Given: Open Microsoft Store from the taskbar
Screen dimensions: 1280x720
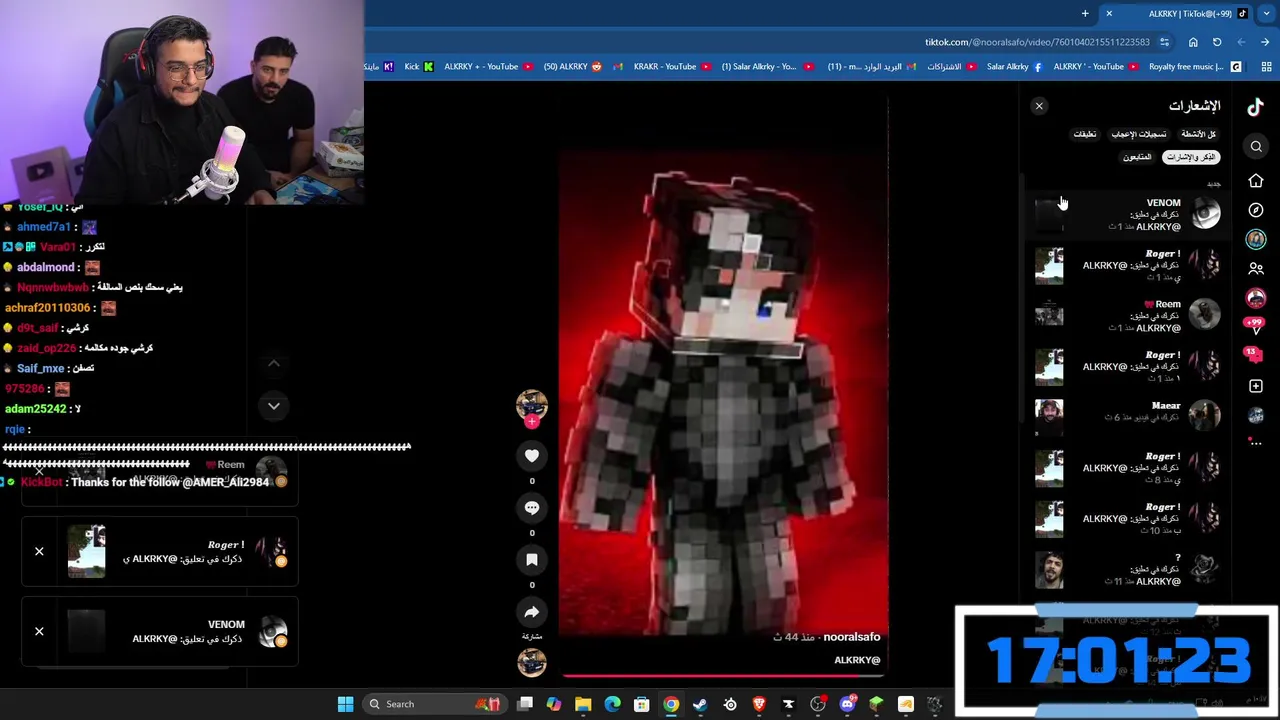Looking at the screenshot, I should coord(642,704).
